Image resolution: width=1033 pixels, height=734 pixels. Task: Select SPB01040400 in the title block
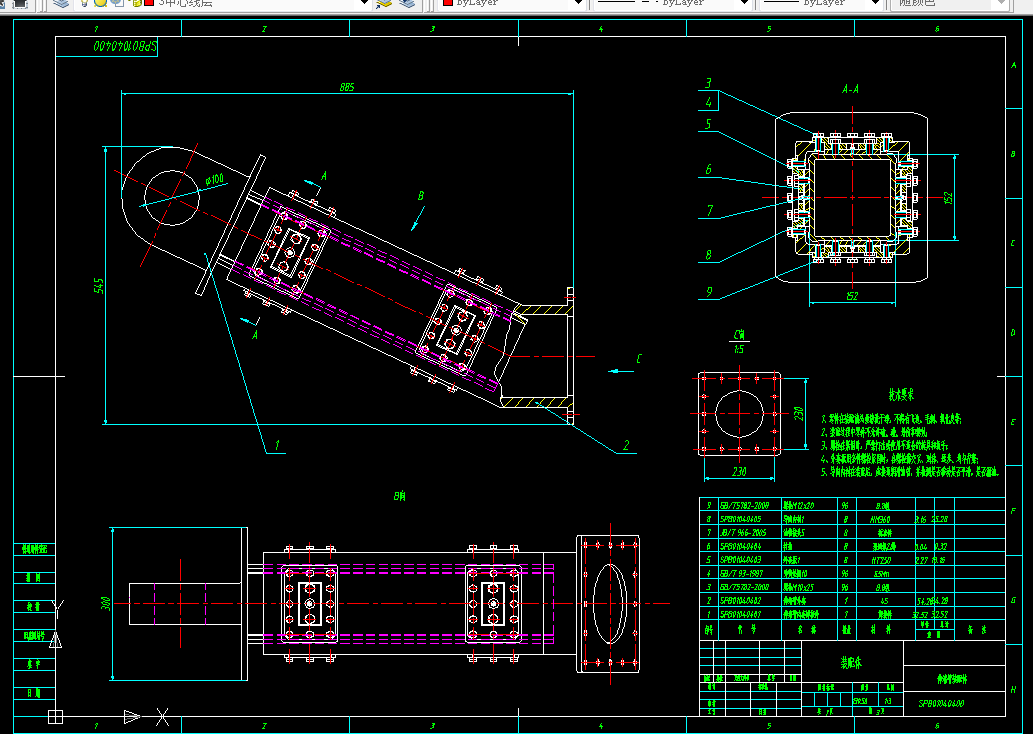coord(941,703)
